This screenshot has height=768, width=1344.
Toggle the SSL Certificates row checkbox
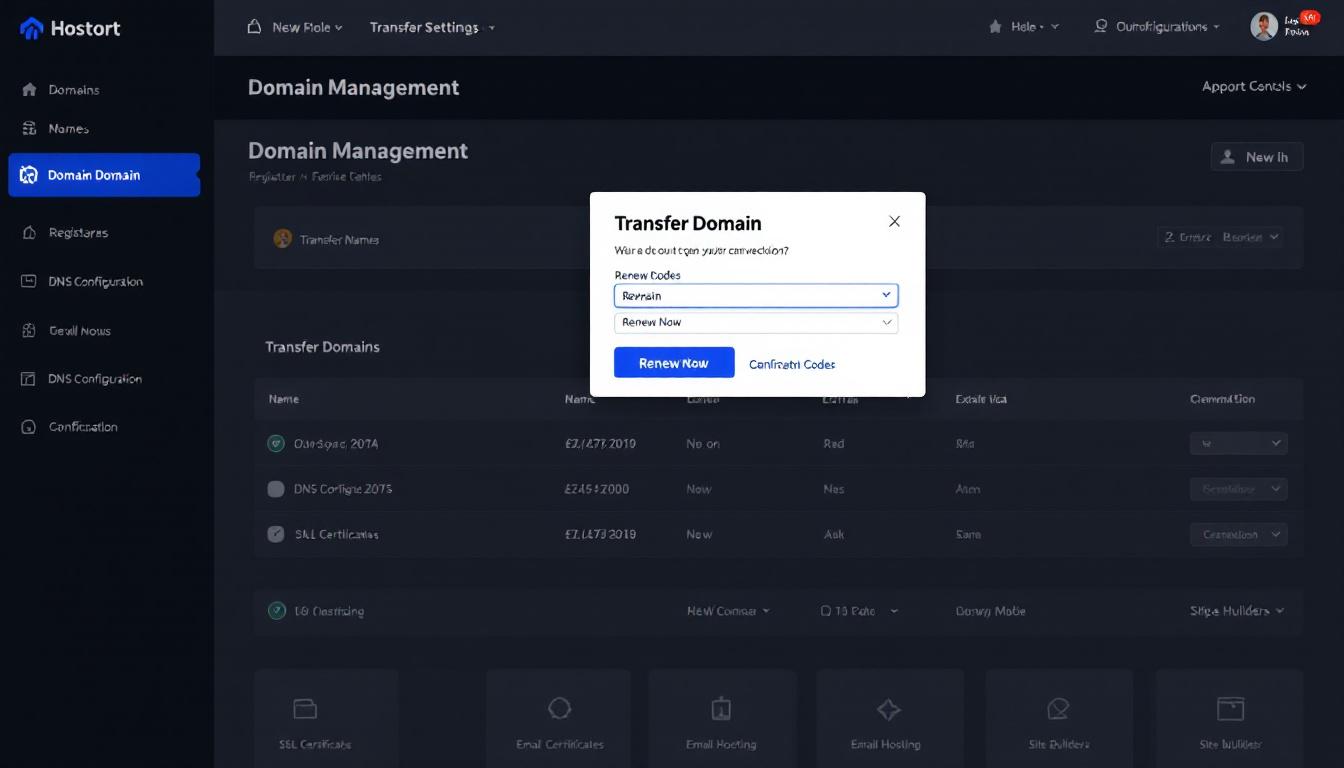(x=276, y=534)
